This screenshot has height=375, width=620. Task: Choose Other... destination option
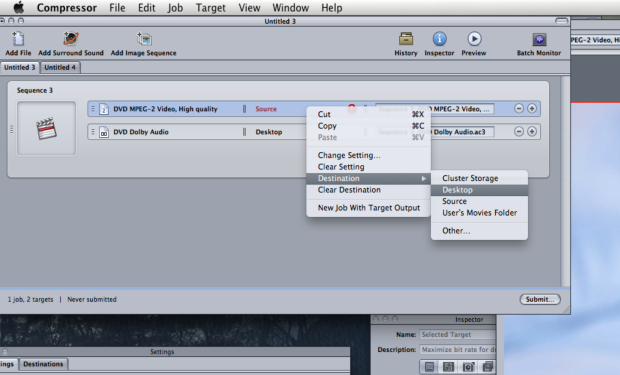click(479, 231)
